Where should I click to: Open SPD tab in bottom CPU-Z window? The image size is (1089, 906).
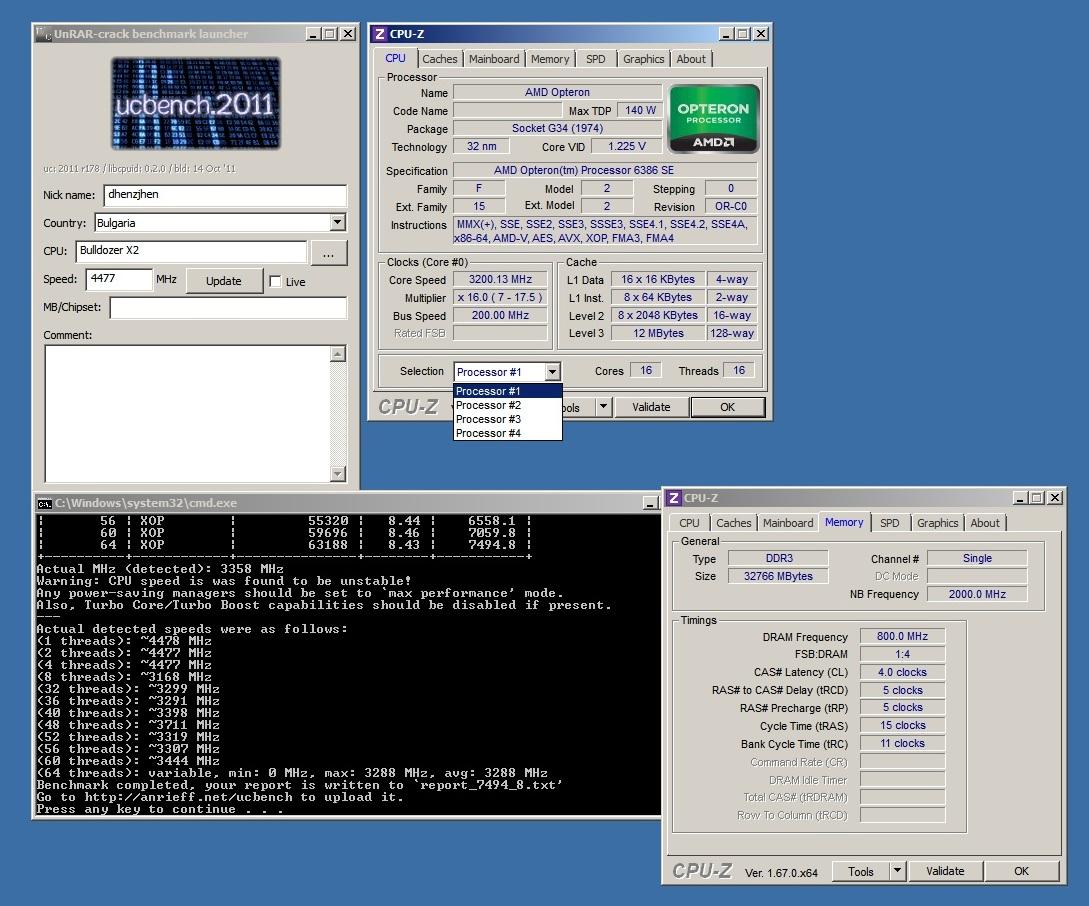coord(890,523)
